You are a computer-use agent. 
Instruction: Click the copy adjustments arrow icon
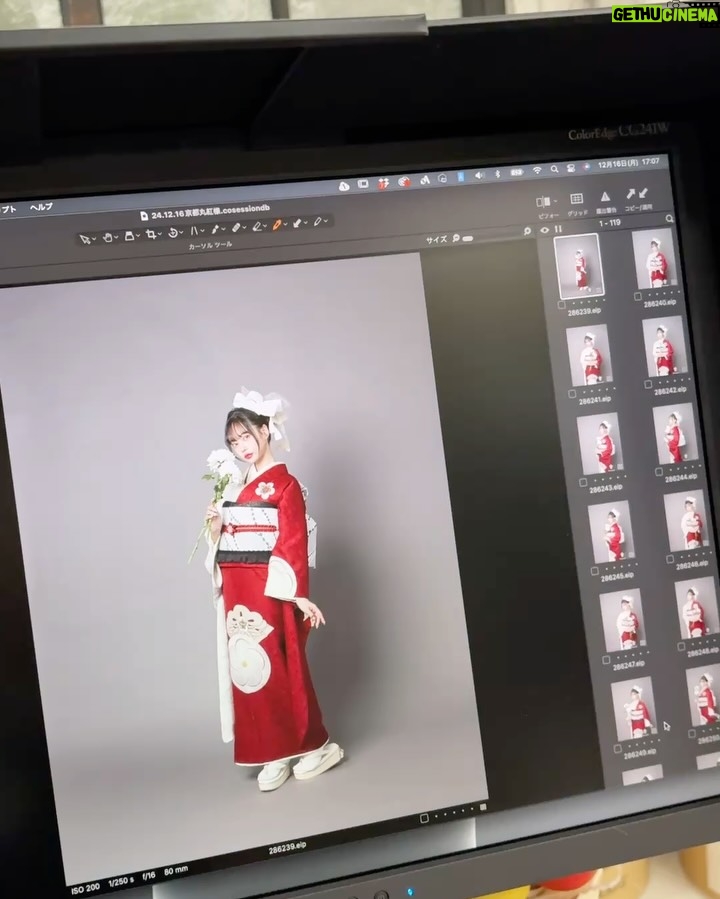[630, 194]
